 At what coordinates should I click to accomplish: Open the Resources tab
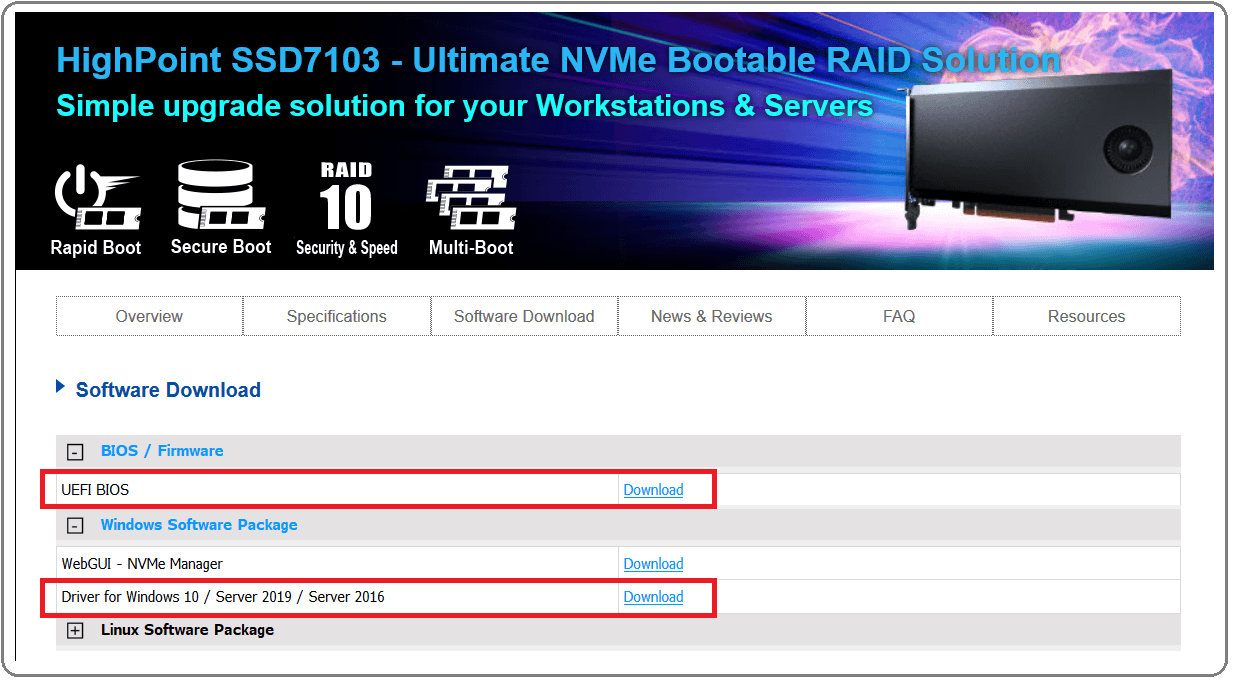click(x=1086, y=316)
